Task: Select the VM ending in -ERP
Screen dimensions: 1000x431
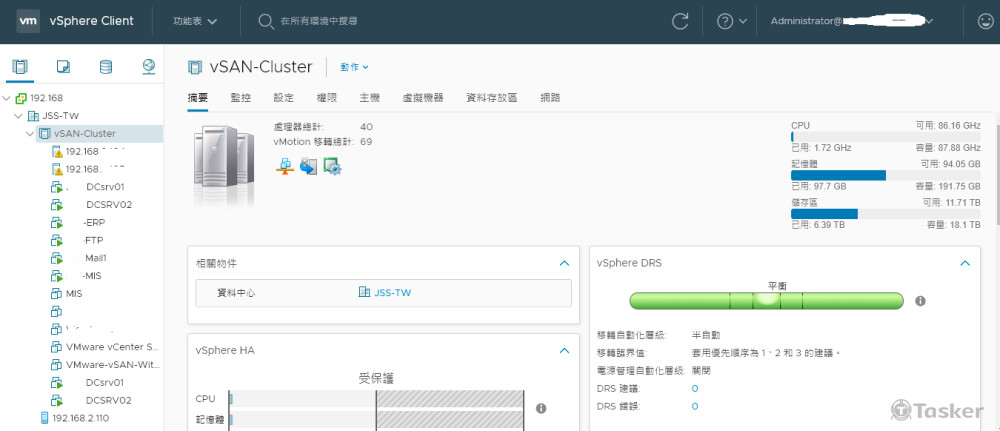Action: tap(94, 223)
